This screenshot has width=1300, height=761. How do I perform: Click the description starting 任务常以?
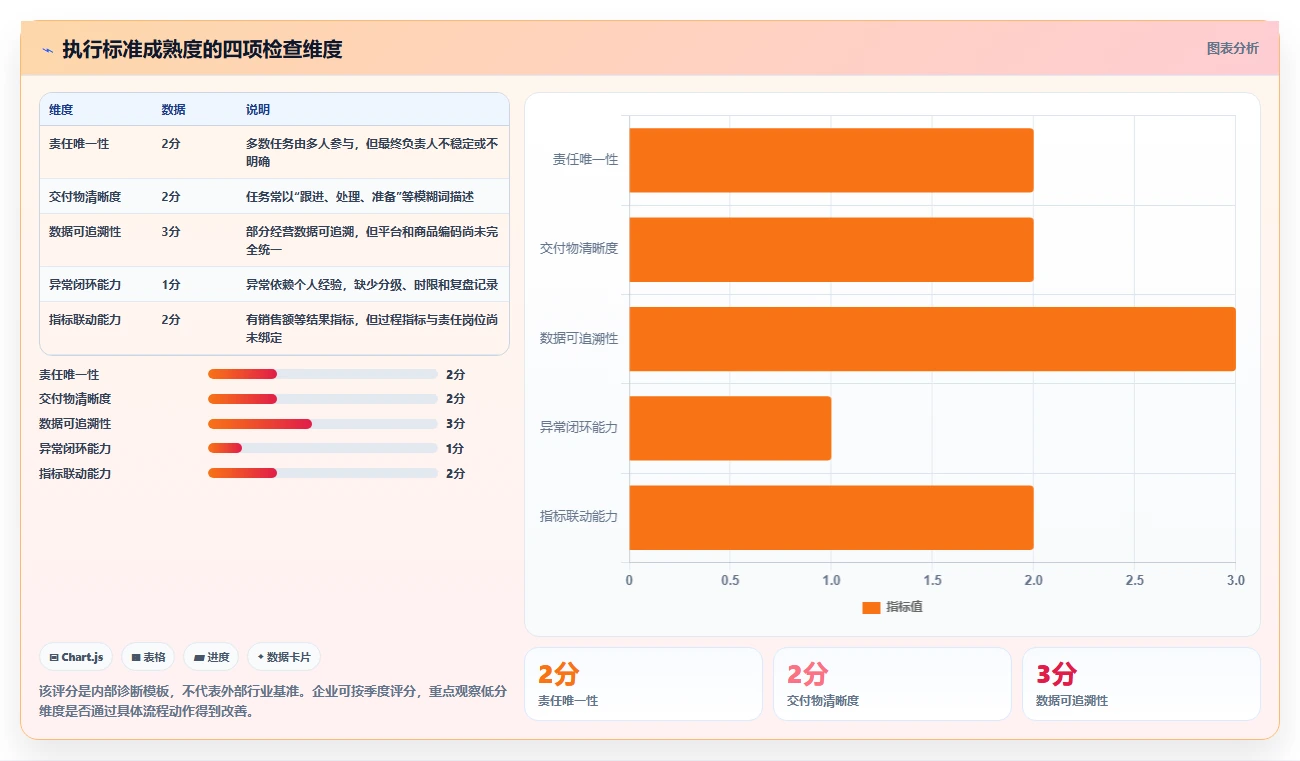360,196
